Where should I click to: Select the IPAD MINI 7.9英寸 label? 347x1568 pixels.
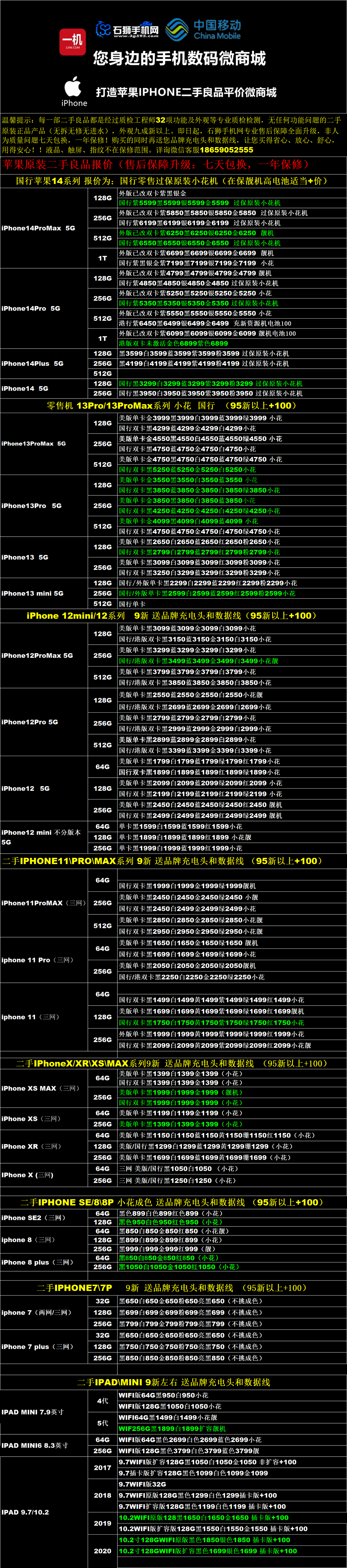(32, 1411)
